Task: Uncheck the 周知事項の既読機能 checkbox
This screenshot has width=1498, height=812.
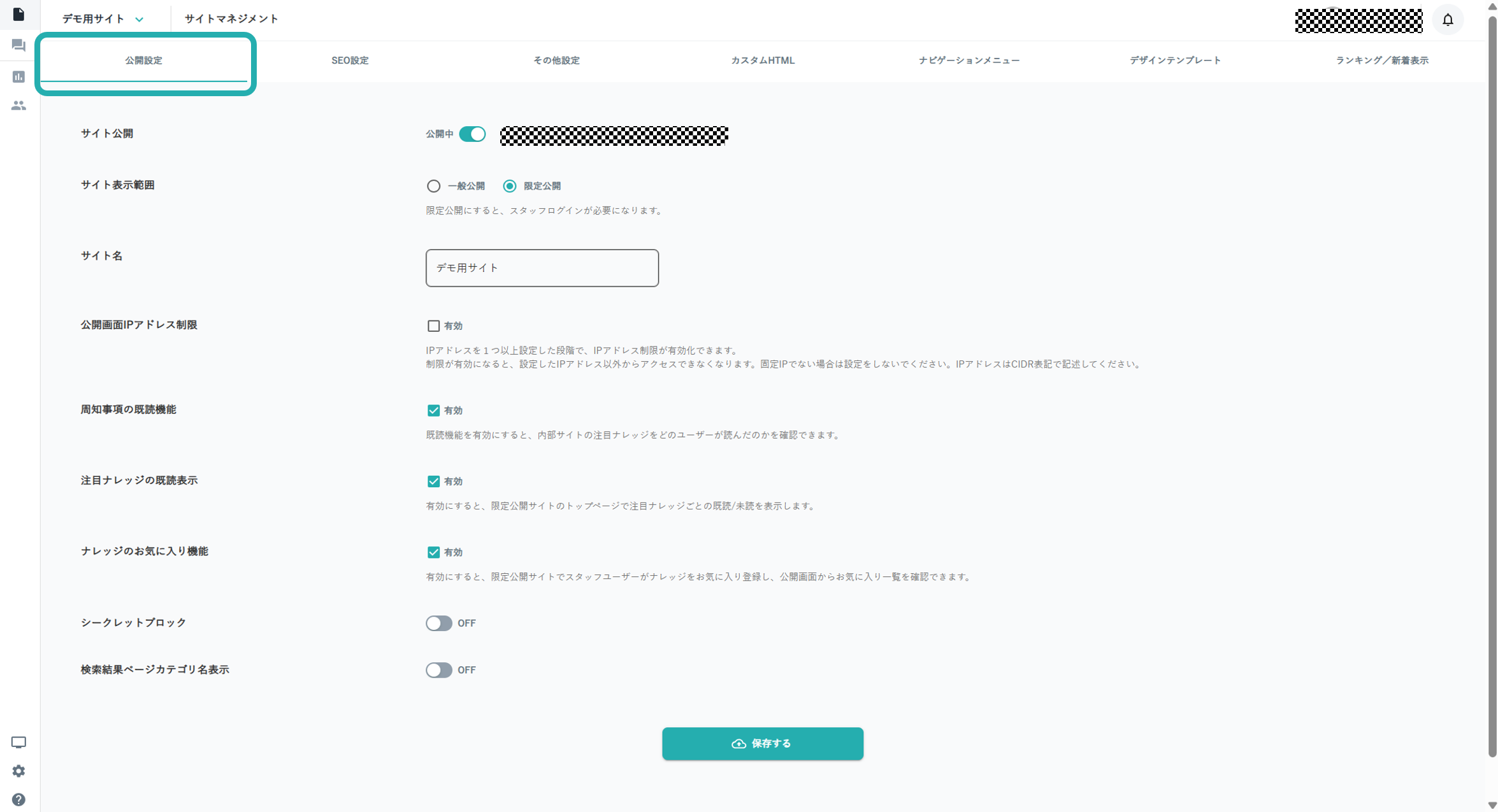Action: 433,411
